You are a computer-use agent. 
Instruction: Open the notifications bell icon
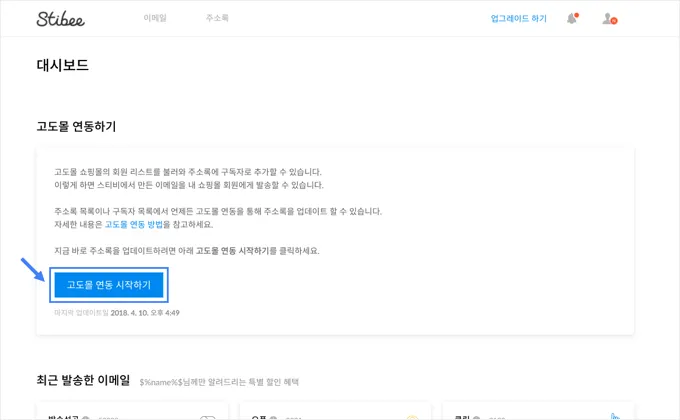(x=572, y=18)
